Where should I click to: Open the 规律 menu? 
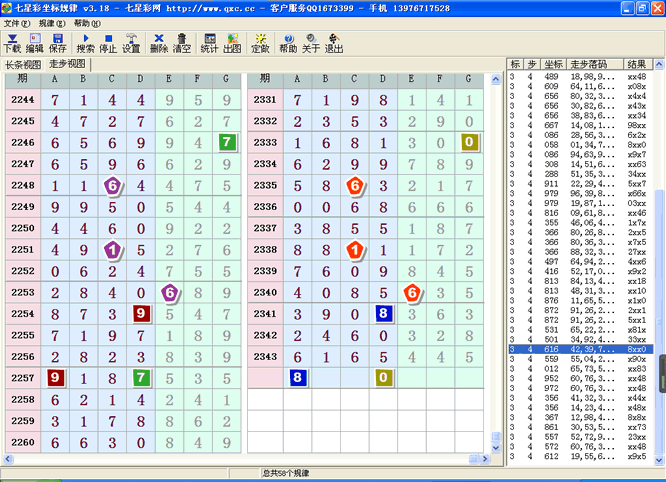click(x=52, y=23)
